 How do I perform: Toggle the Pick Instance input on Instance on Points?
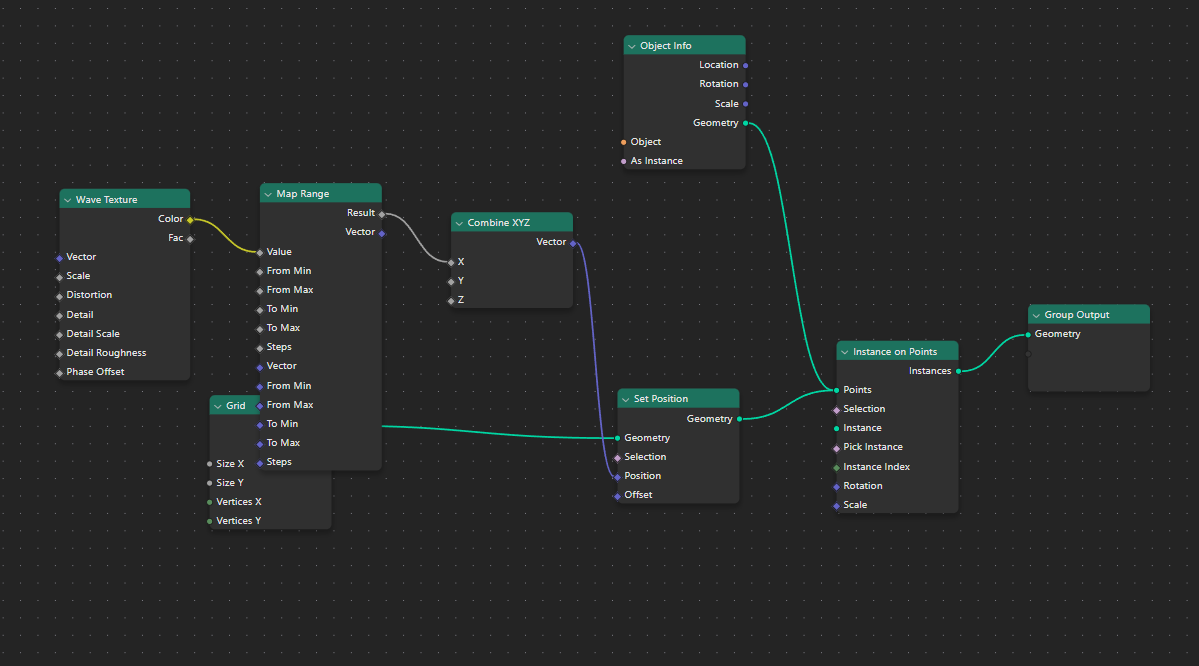pyautogui.click(x=836, y=446)
